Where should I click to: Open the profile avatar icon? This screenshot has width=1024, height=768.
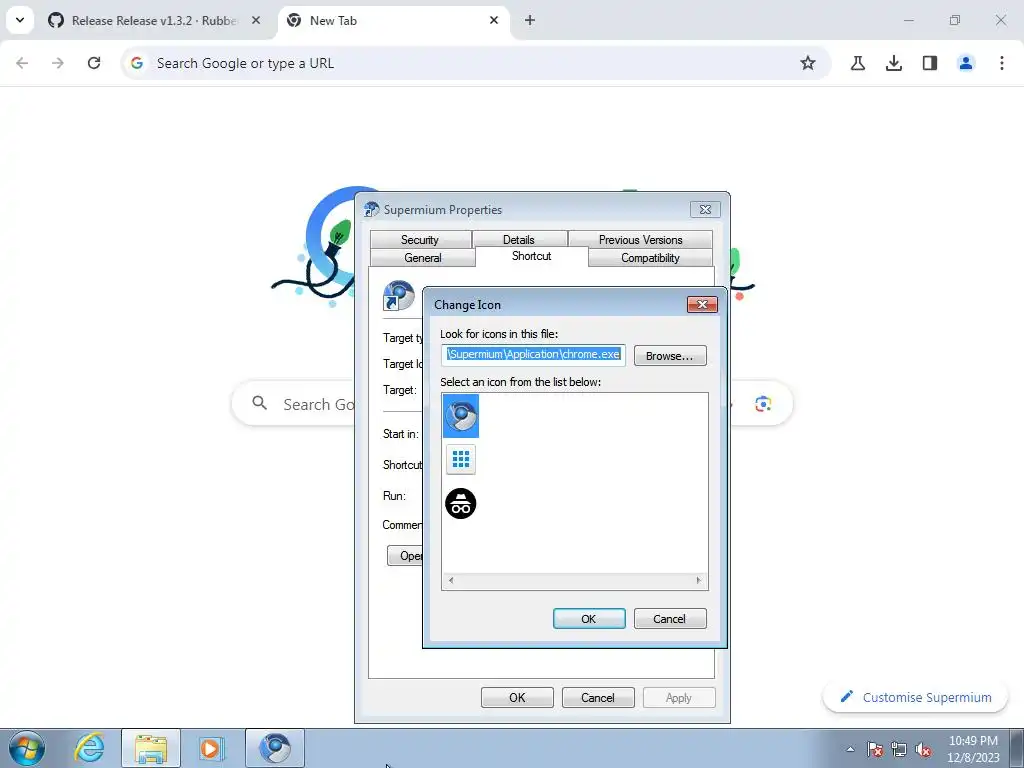[x=966, y=63]
